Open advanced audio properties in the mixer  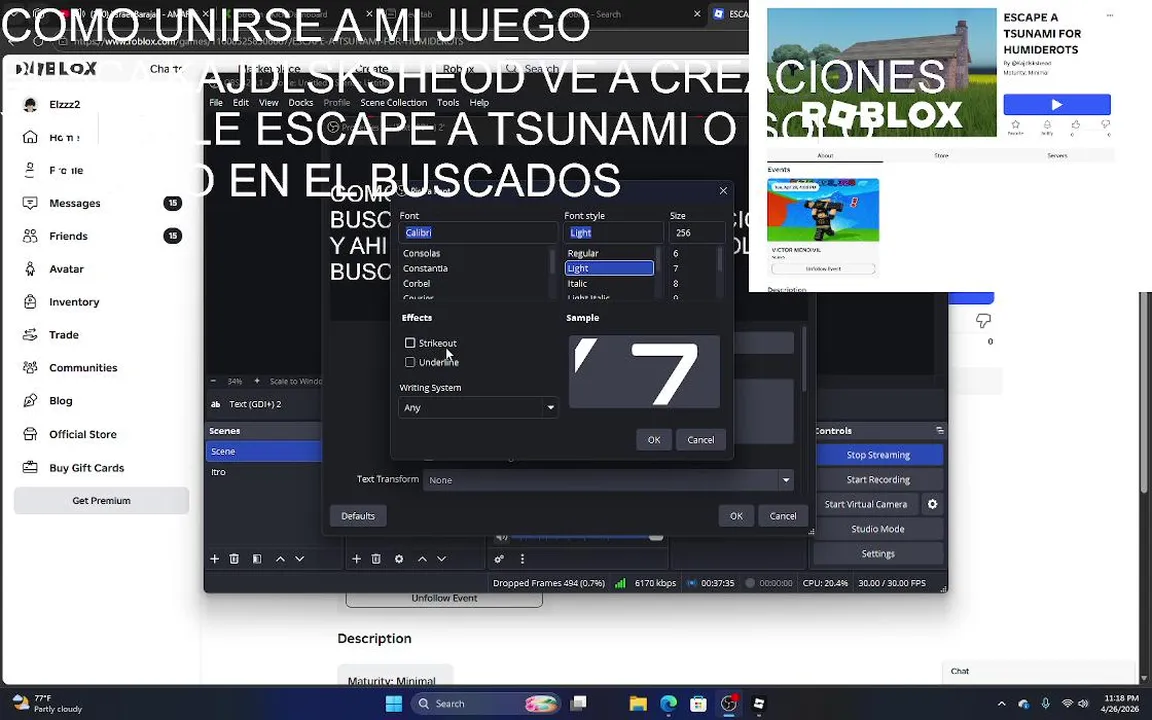tap(500, 559)
